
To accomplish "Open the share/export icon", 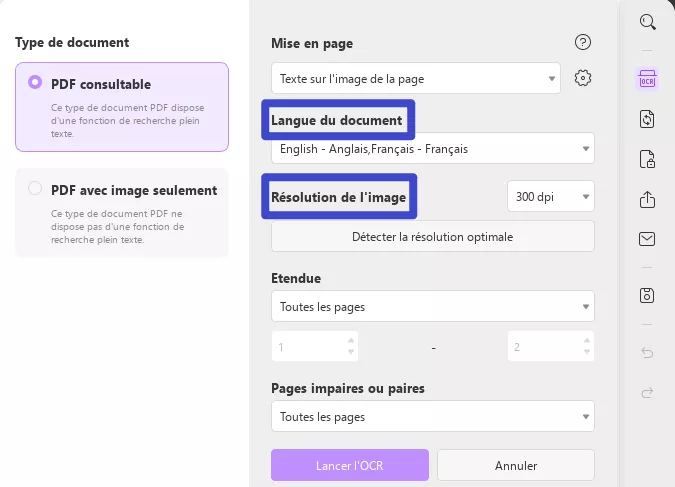I will (x=647, y=199).
